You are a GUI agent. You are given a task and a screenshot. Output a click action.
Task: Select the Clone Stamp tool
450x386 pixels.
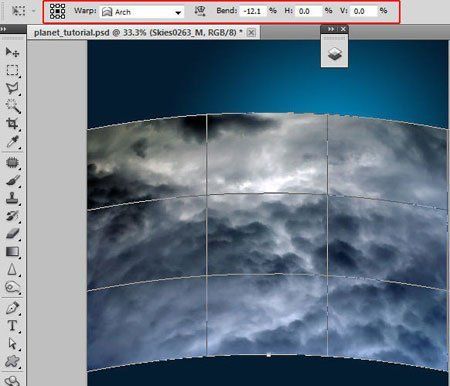tap(12, 198)
